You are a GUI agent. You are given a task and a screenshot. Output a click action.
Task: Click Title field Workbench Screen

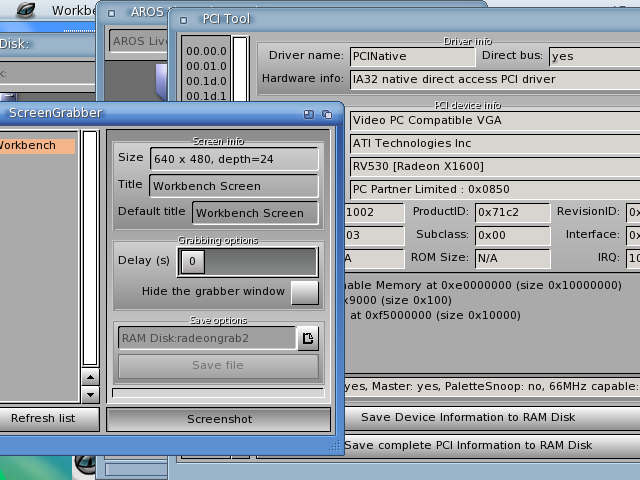234,186
